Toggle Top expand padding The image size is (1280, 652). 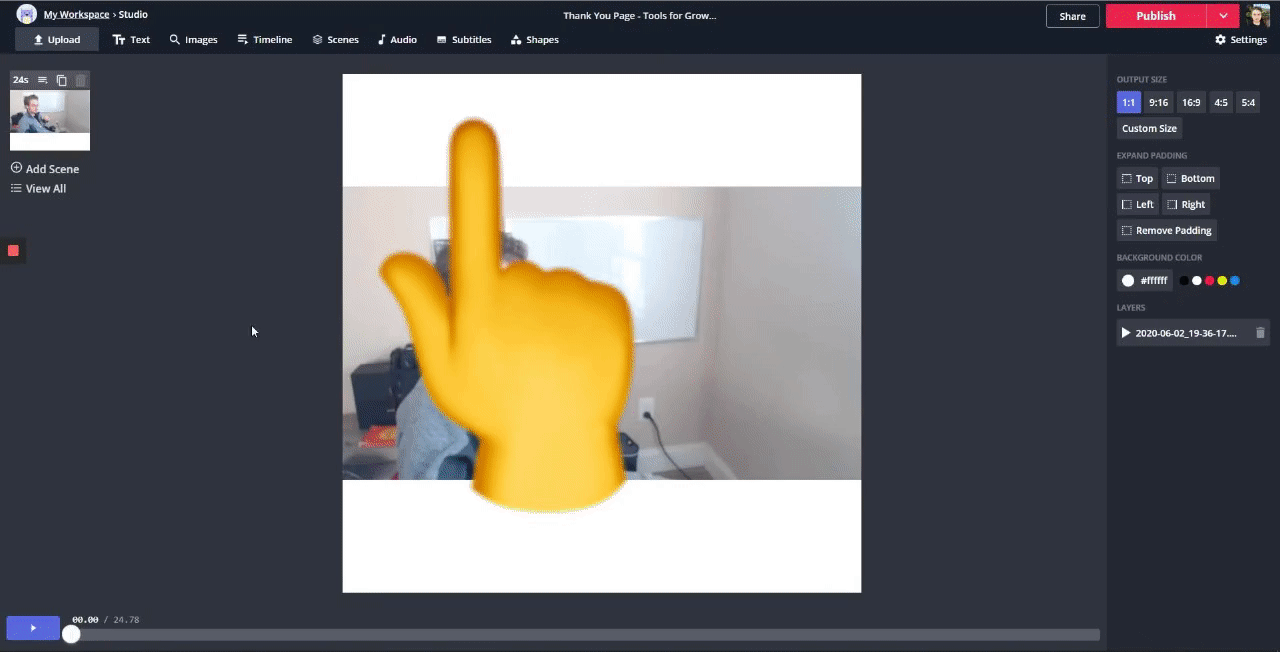click(x=1137, y=179)
